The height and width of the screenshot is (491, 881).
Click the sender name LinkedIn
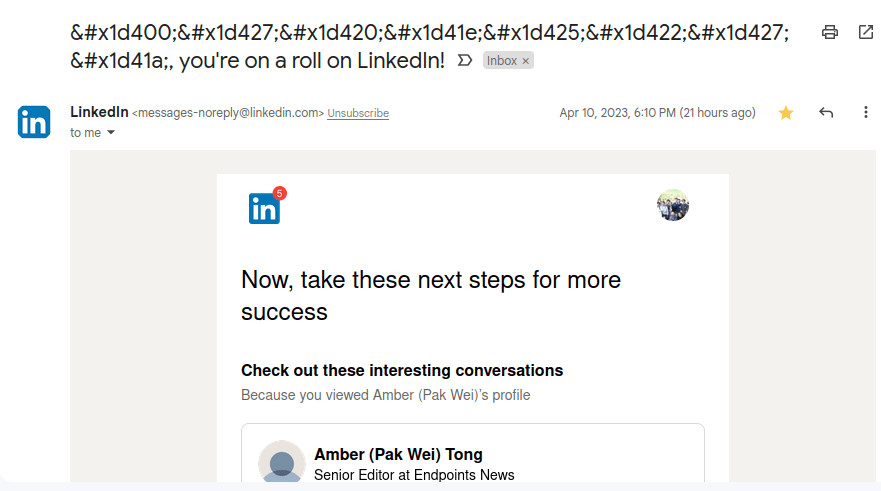pyautogui.click(x=99, y=112)
